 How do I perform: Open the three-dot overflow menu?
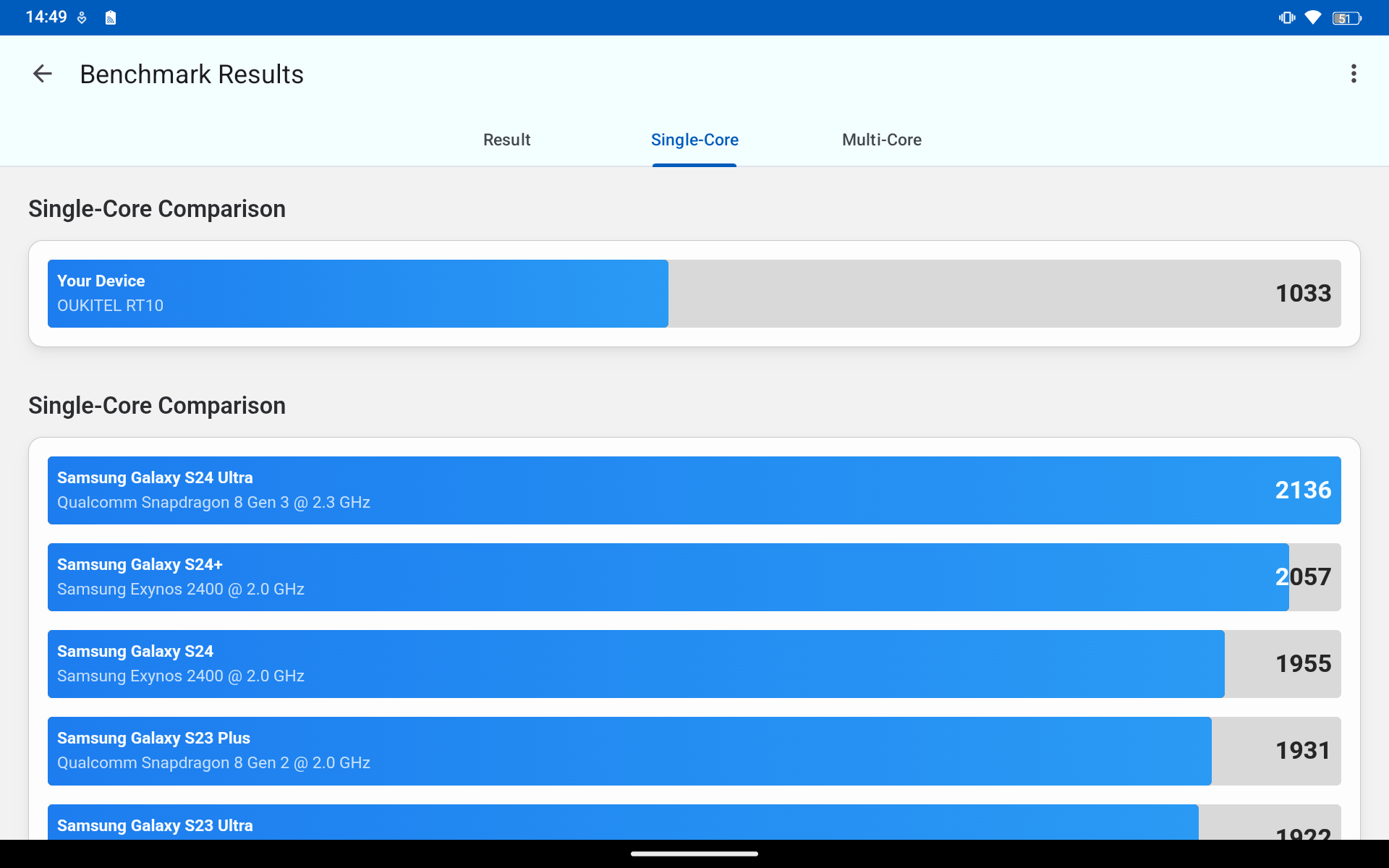(x=1354, y=74)
